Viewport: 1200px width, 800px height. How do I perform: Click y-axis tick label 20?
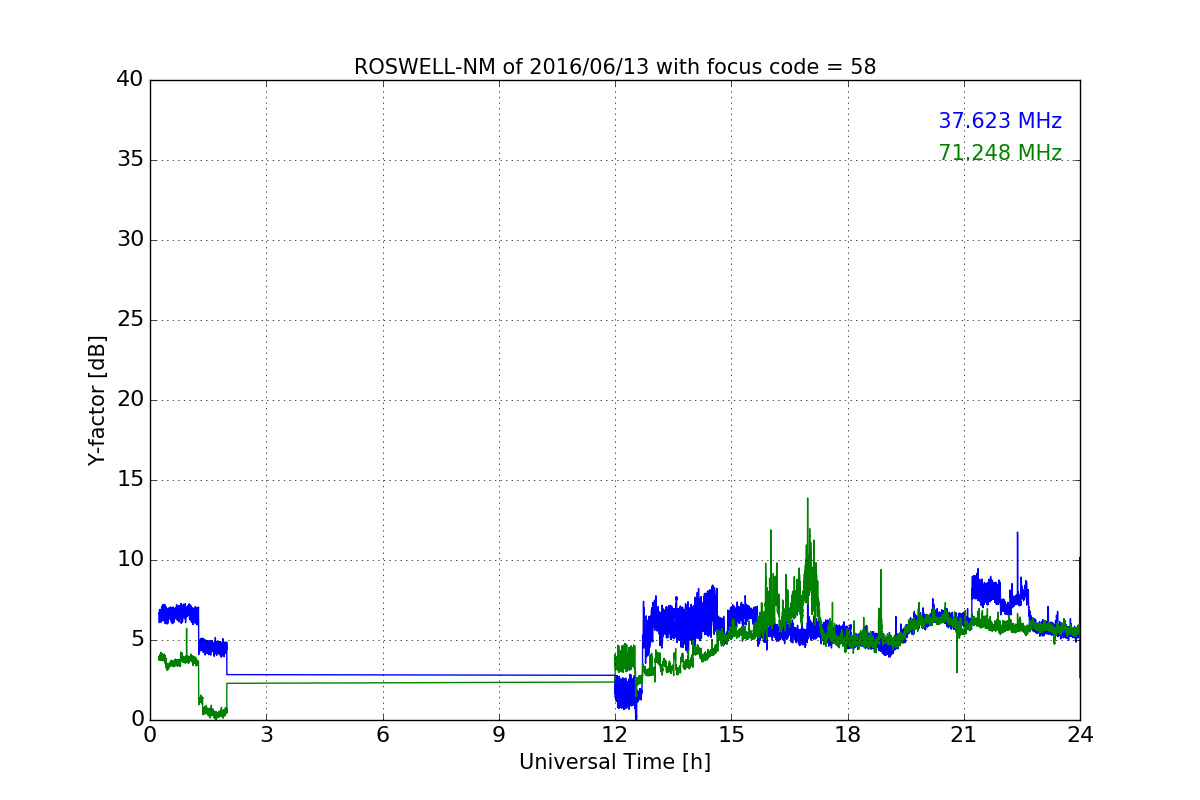[130, 400]
